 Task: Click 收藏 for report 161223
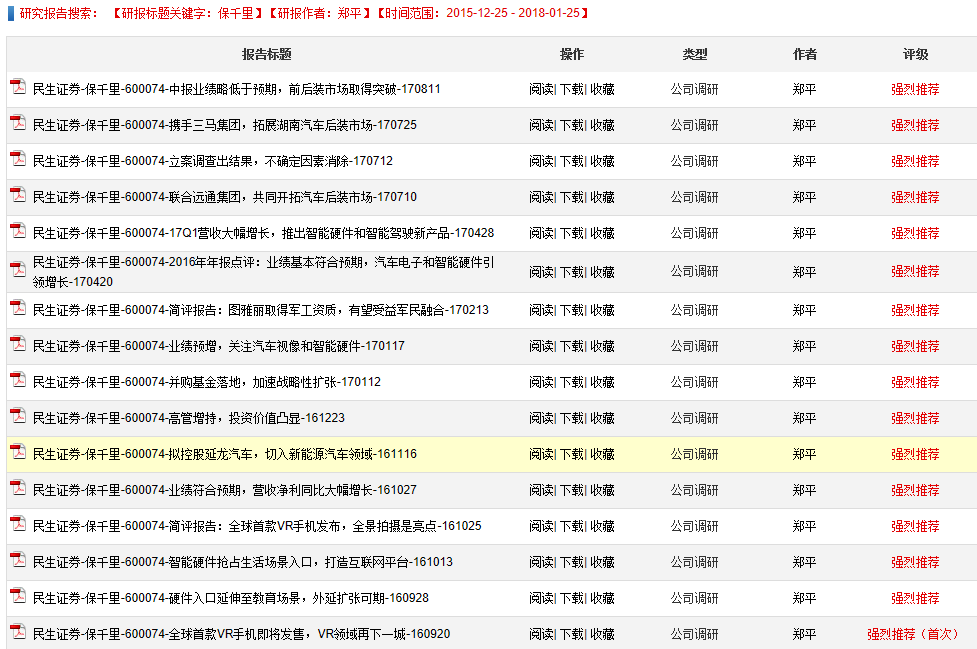[x=602, y=419]
